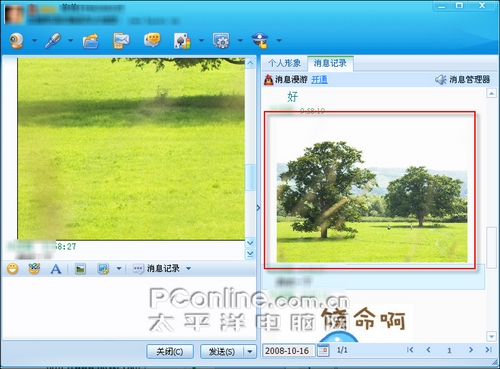Click the chat window scrollbar thumb
This screenshot has height=369, width=500.
250,177
